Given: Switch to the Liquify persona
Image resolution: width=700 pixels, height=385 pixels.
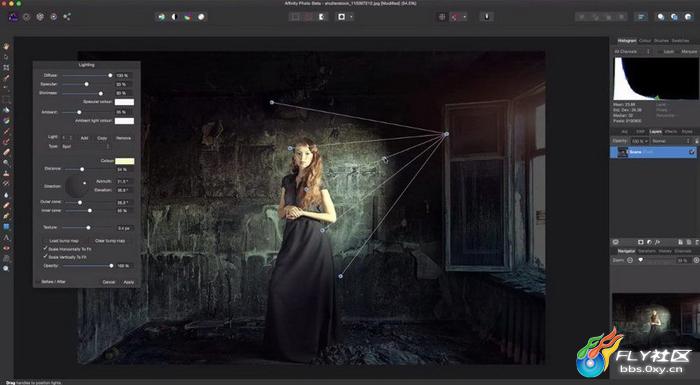Looking at the screenshot, I should pos(27,17).
